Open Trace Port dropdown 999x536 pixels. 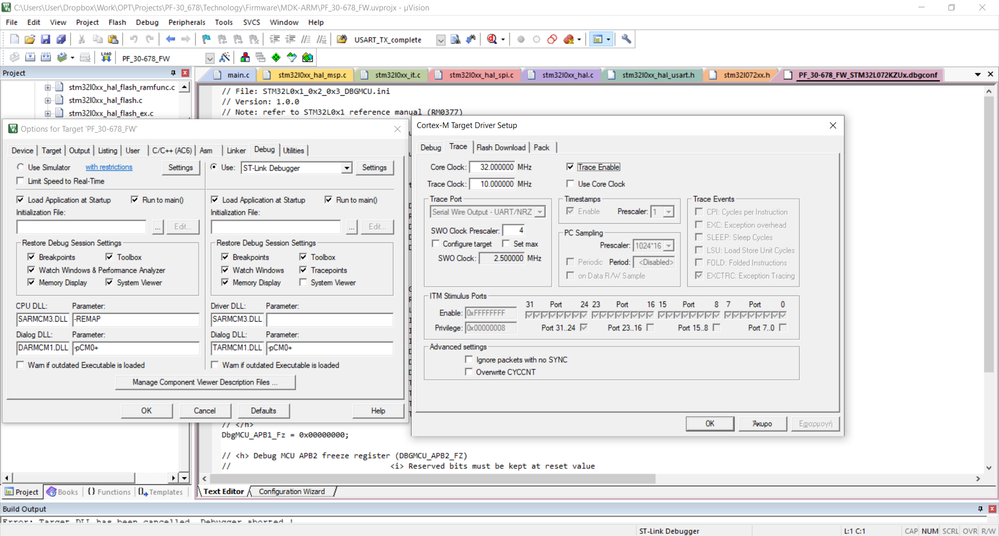click(x=540, y=212)
